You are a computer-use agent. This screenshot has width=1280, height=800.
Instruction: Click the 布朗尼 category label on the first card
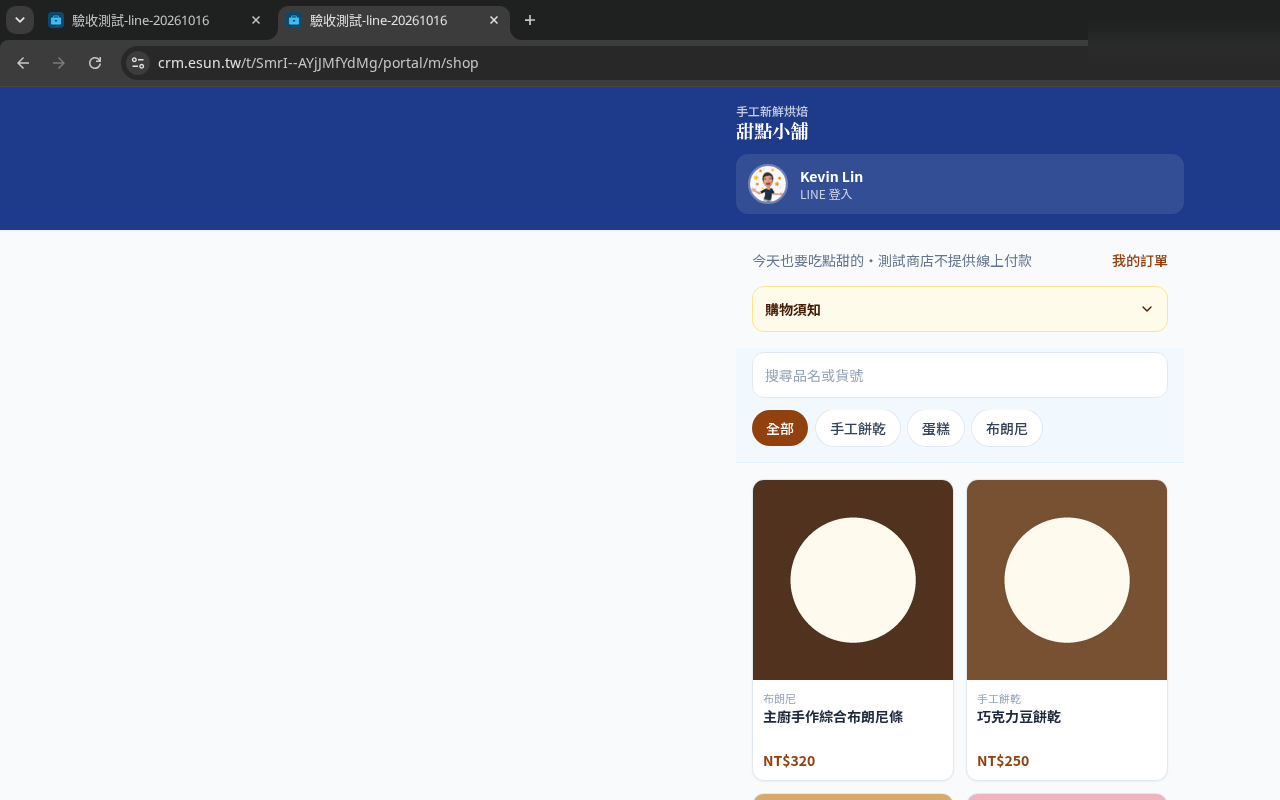780,699
